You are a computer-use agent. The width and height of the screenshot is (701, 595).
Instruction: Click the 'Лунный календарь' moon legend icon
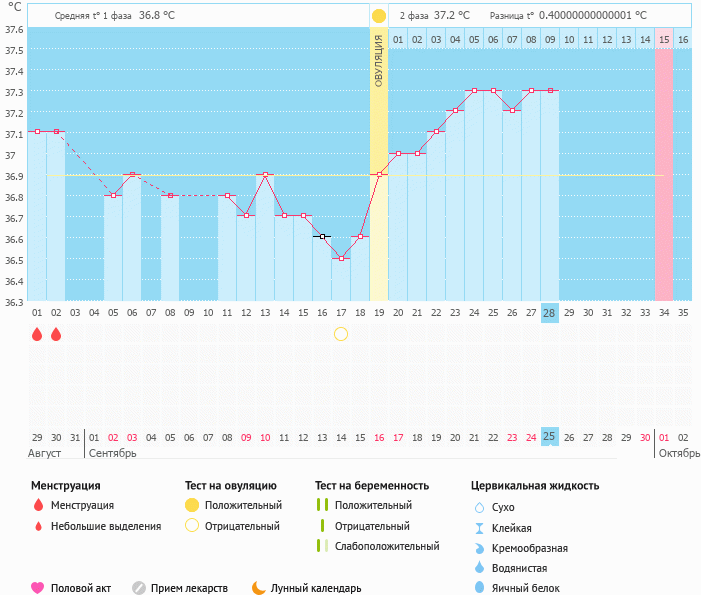click(x=259, y=588)
